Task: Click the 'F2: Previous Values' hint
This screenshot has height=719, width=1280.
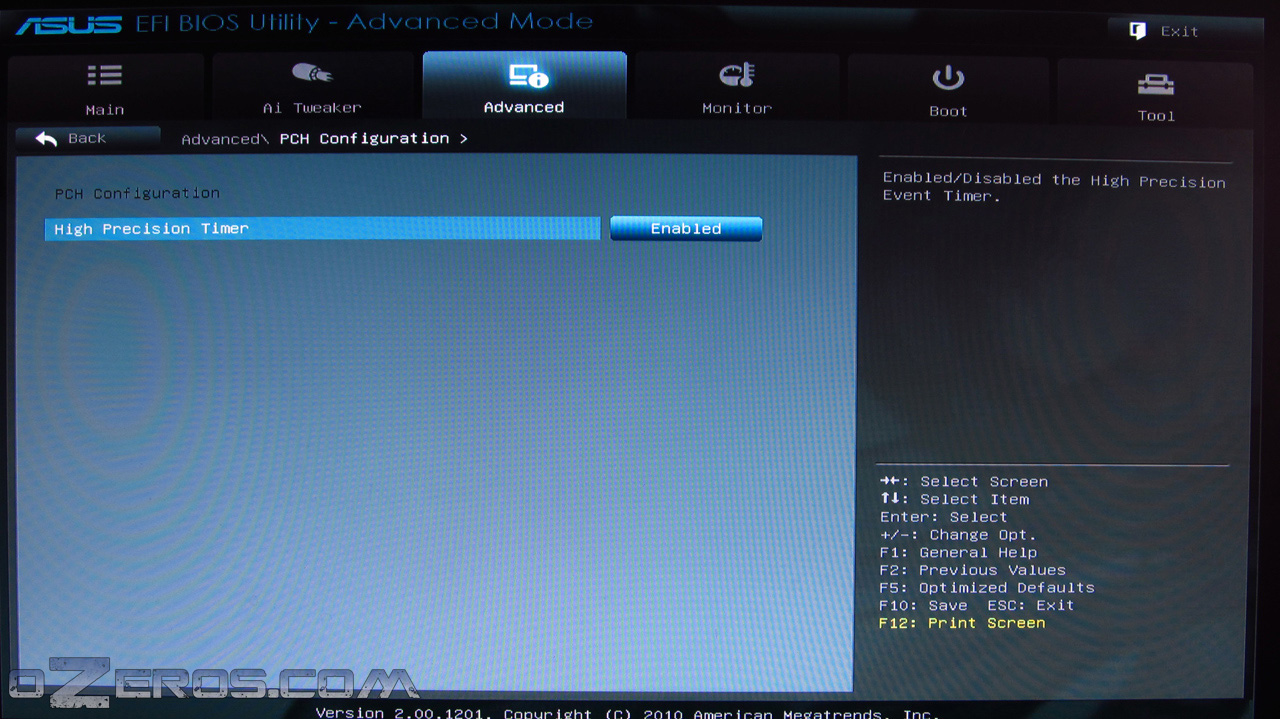Action: [972, 570]
